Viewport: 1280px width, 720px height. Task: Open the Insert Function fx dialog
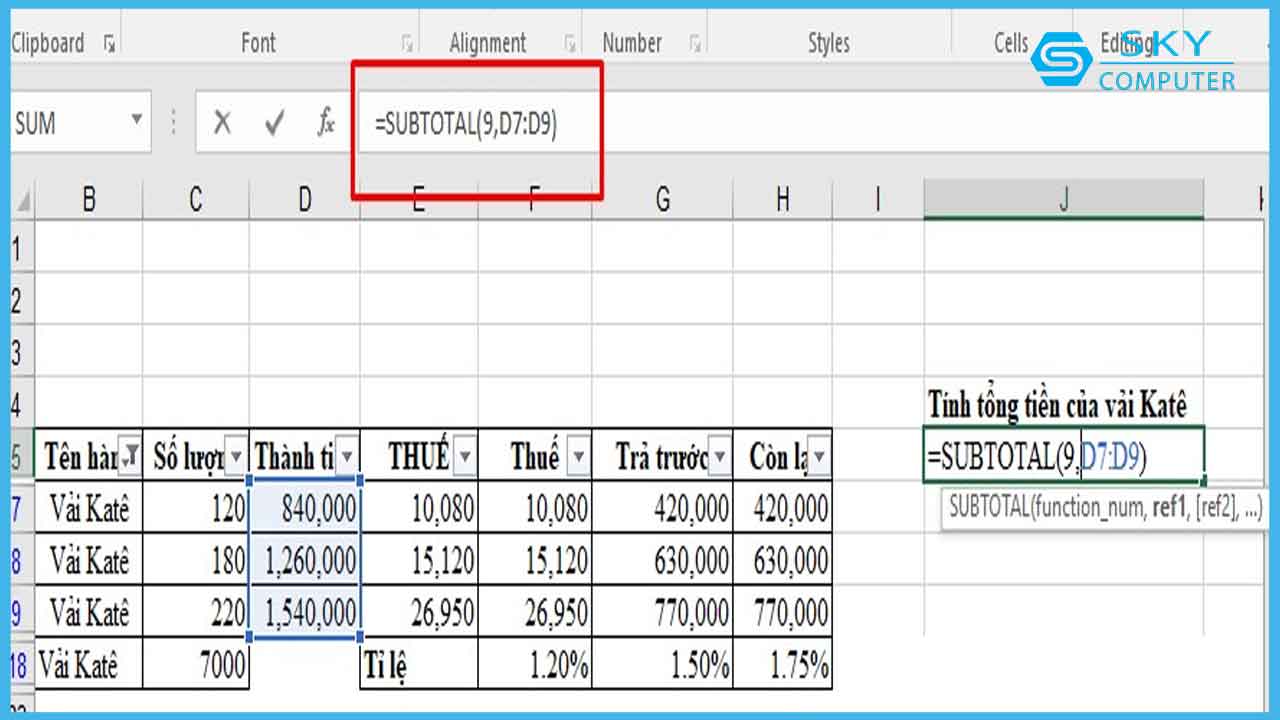[326, 123]
